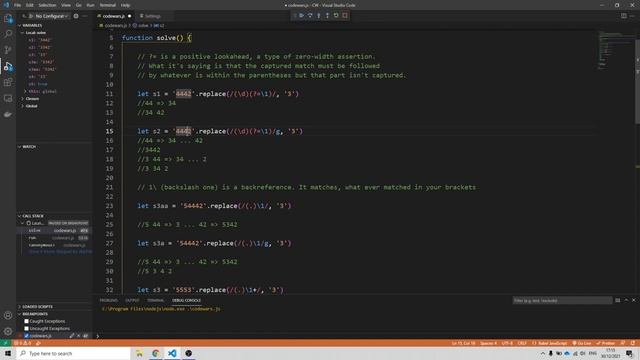Open the Run menu

pyautogui.click(x=91, y=5)
